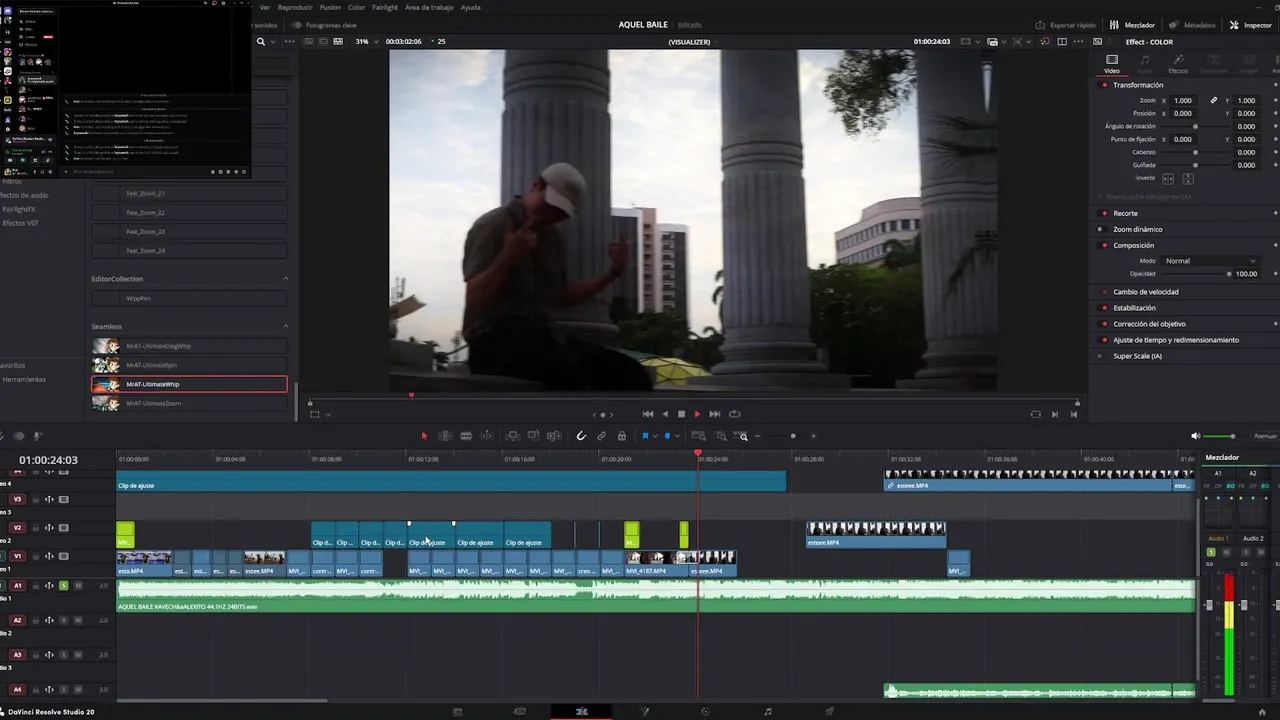This screenshot has width=1280, height=720.
Task: Open the Fusion menu
Action: pyautogui.click(x=330, y=7)
